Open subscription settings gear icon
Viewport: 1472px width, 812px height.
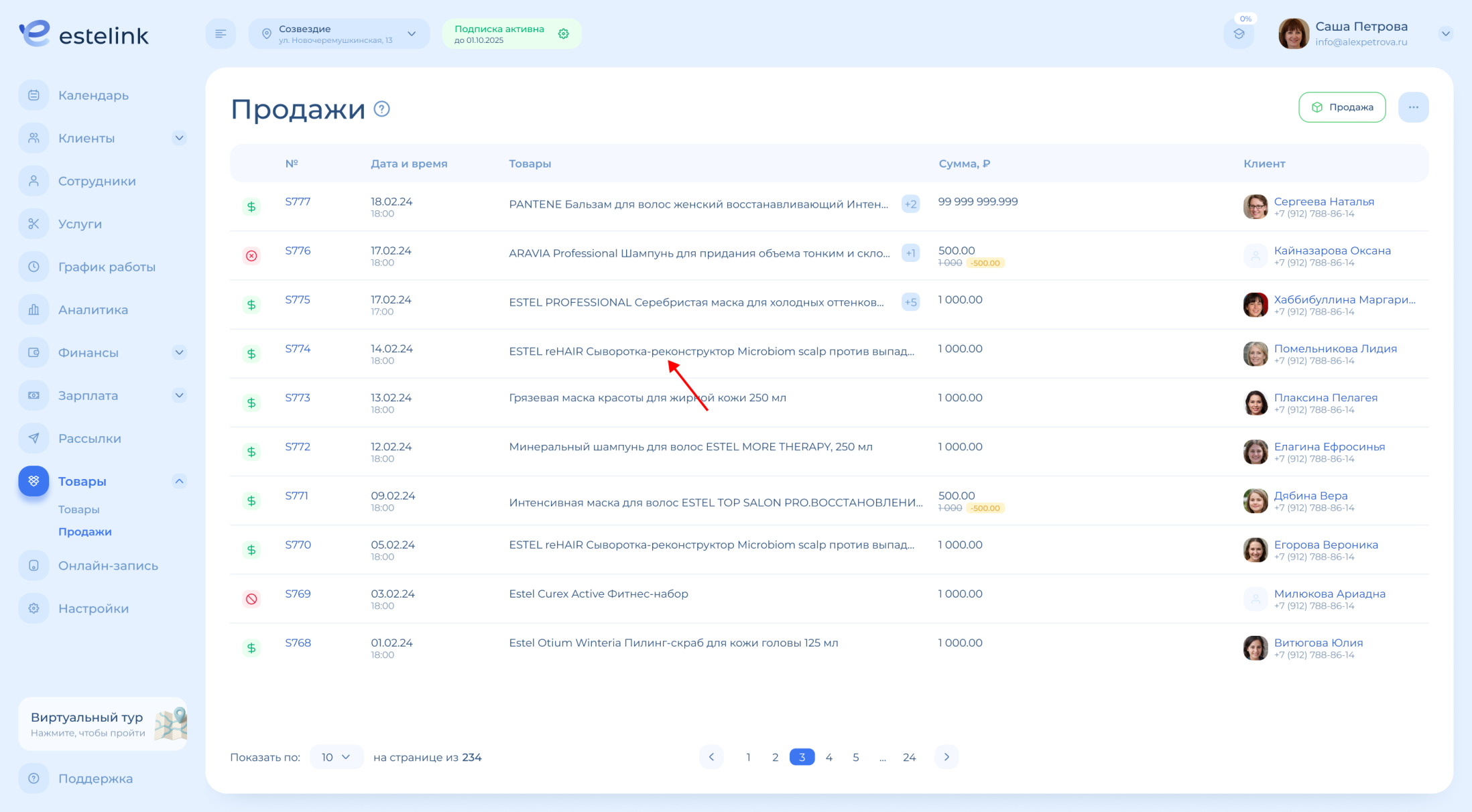[563, 34]
